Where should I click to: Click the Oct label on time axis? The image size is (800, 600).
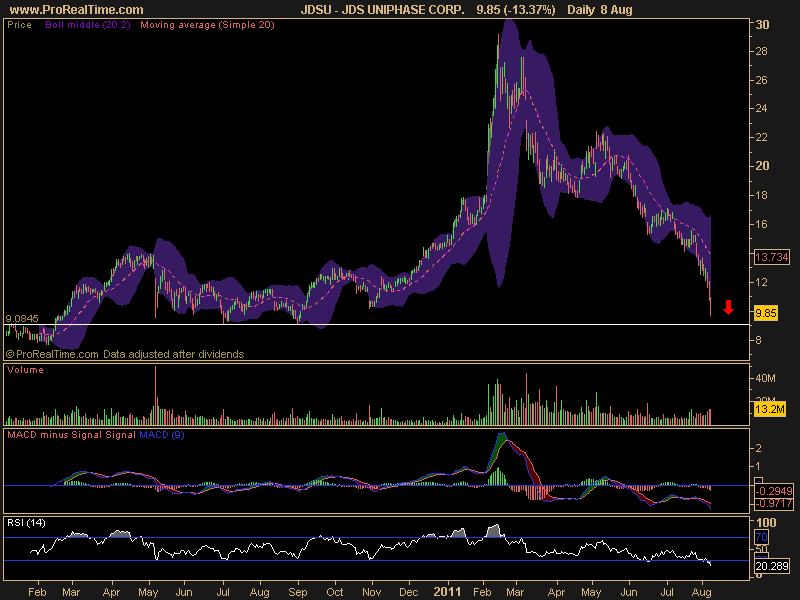[x=335, y=592]
